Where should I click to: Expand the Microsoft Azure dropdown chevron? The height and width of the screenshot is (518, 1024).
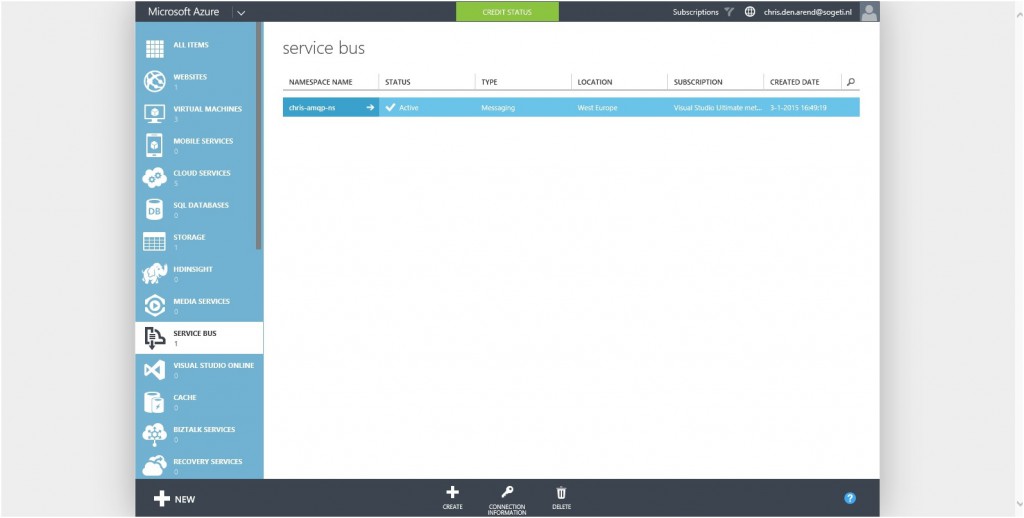click(241, 12)
